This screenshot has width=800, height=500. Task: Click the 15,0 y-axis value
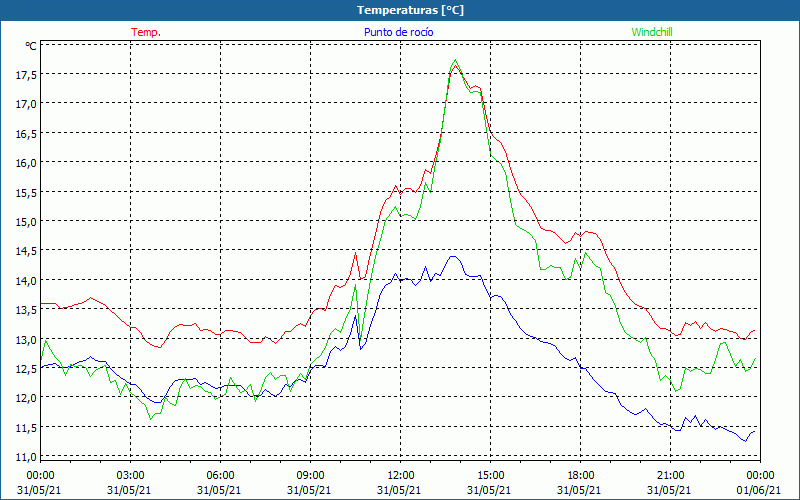tap(27, 222)
